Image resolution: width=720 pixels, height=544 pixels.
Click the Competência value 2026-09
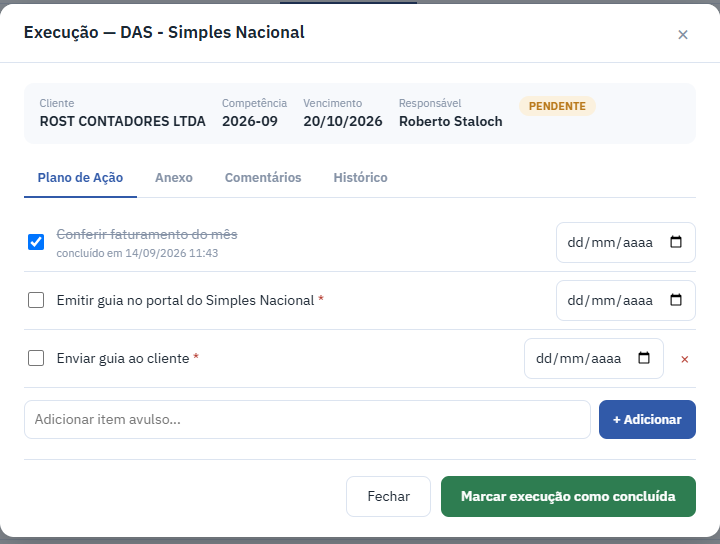pyautogui.click(x=250, y=121)
